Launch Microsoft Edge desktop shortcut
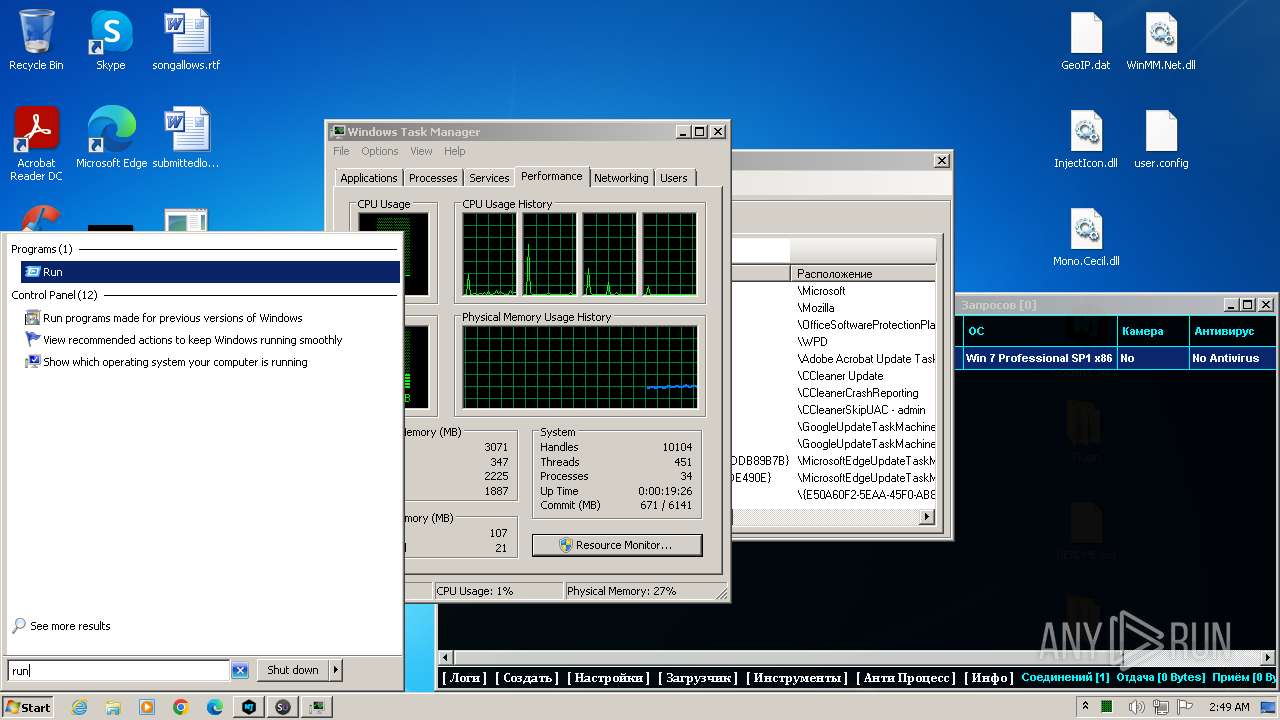The width and height of the screenshot is (1280, 720). point(111,138)
